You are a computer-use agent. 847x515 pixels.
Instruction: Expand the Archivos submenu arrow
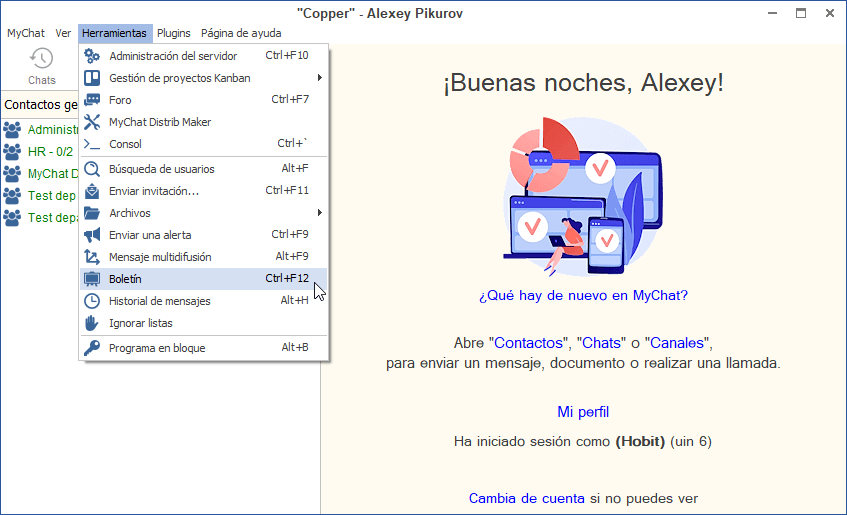[x=320, y=213]
